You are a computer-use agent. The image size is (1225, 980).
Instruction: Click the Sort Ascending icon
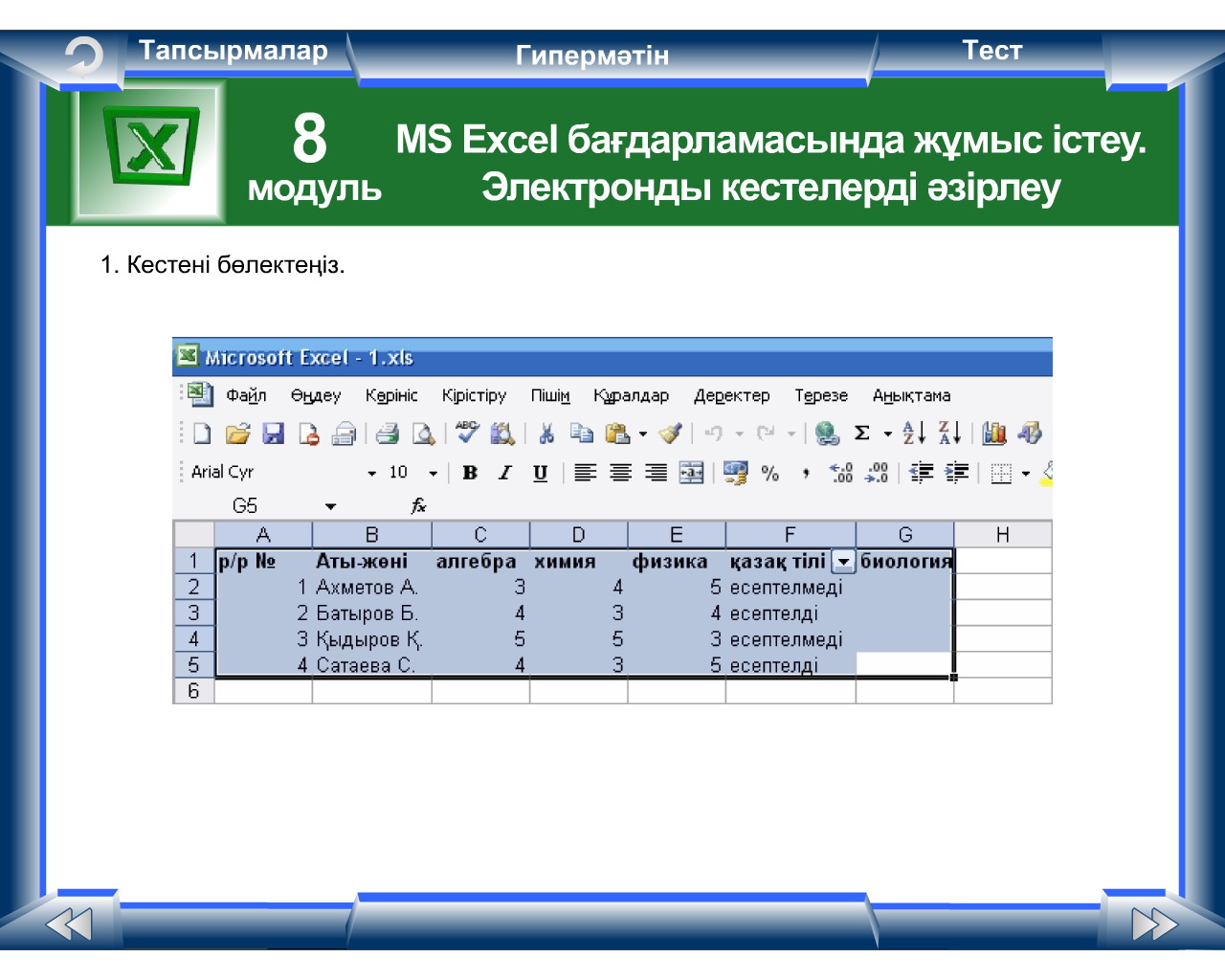point(914,434)
